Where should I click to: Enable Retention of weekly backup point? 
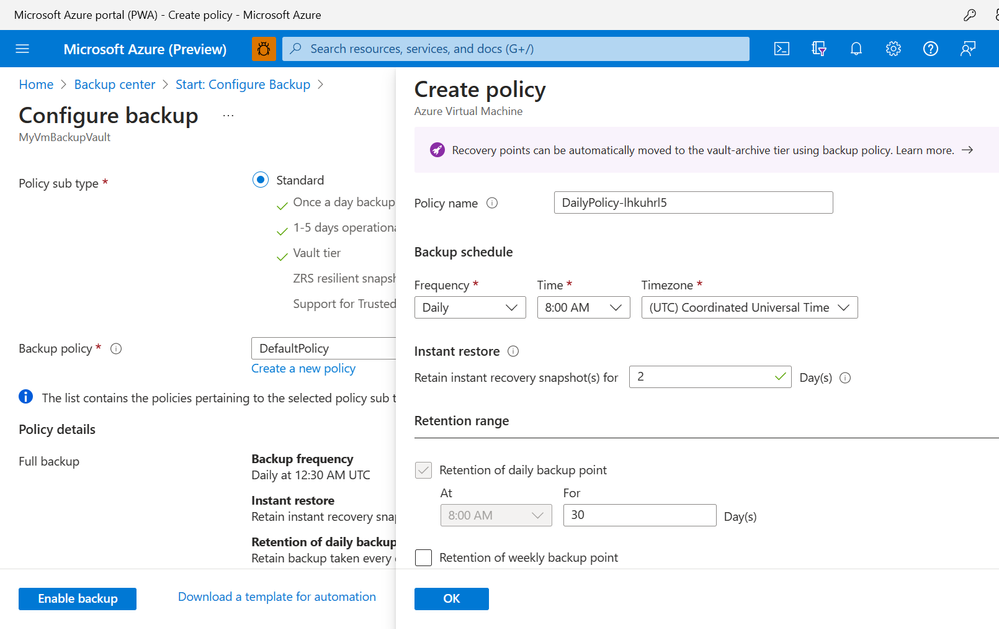(423, 558)
